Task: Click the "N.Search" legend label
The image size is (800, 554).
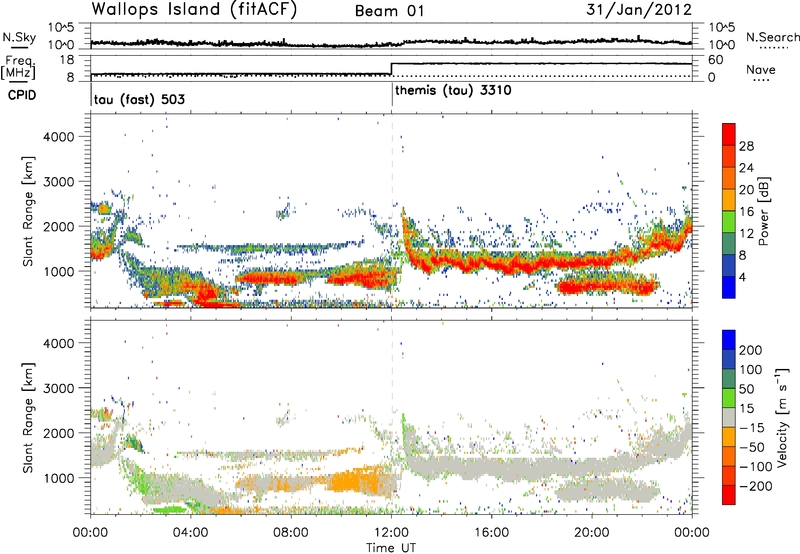Action: point(773,37)
